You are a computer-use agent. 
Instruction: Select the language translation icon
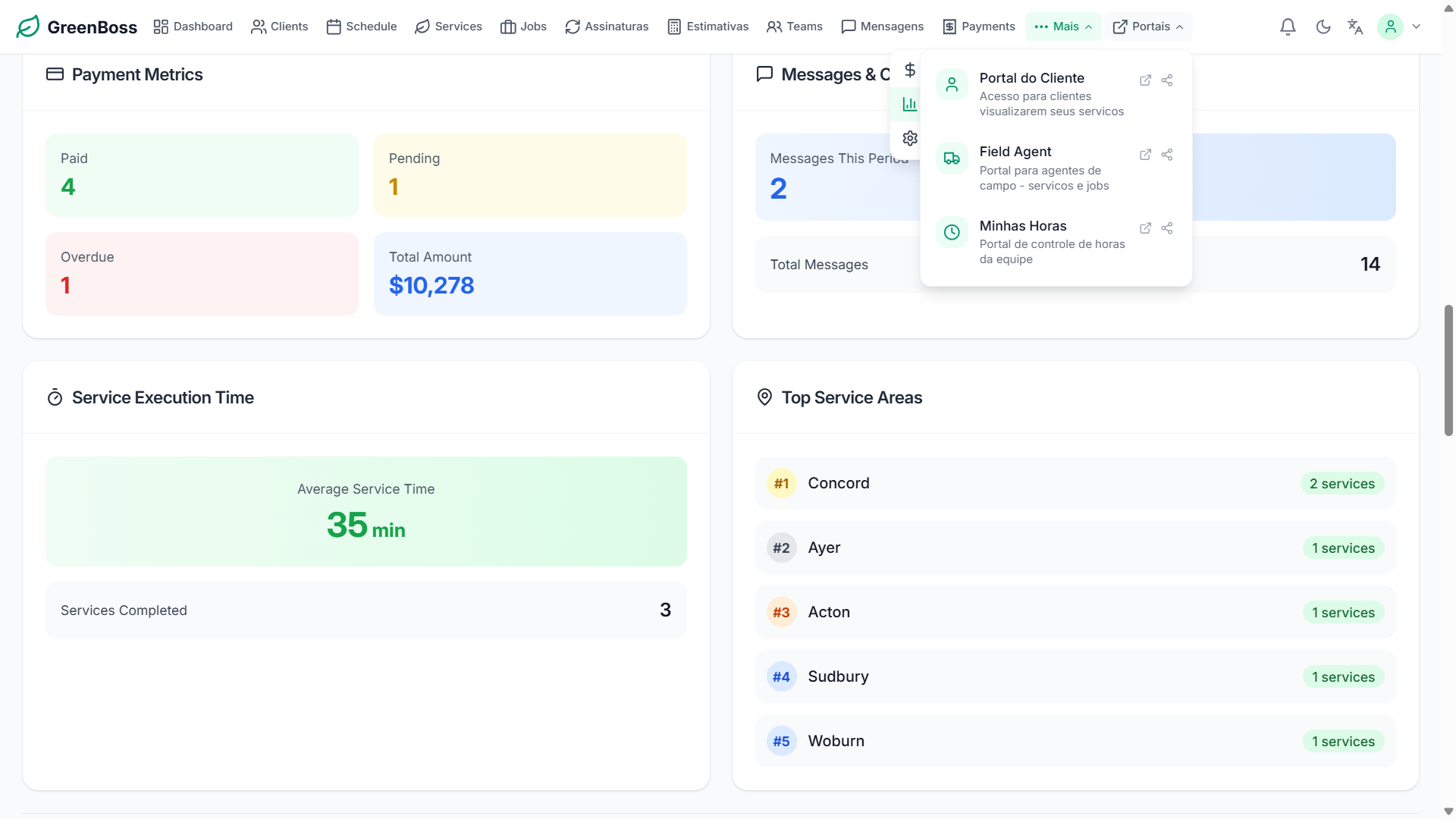coord(1355,27)
